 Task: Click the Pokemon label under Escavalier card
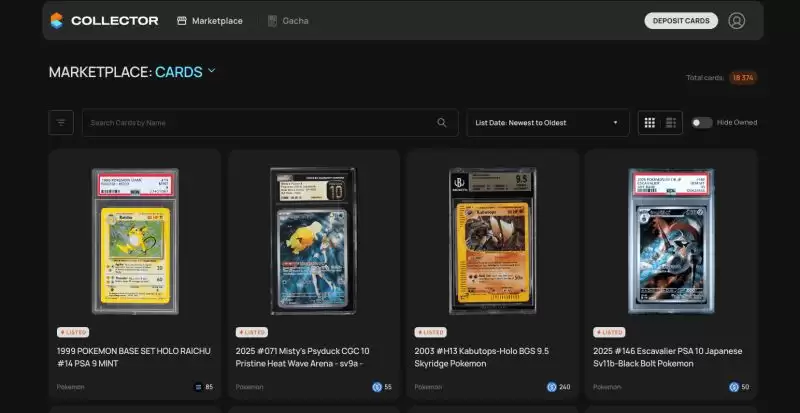click(607, 387)
